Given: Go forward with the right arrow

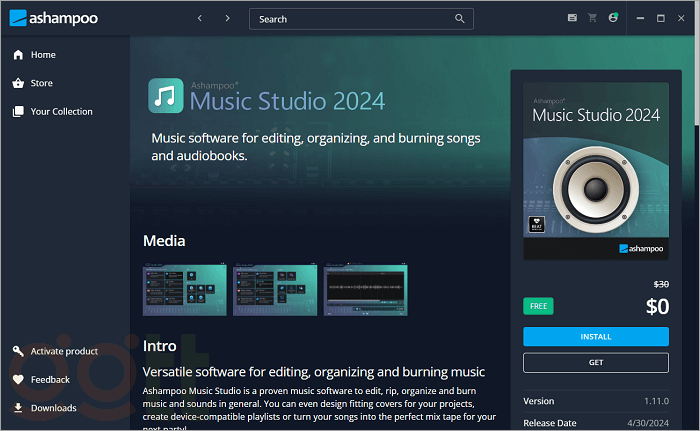Looking at the screenshot, I should pos(227,18).
